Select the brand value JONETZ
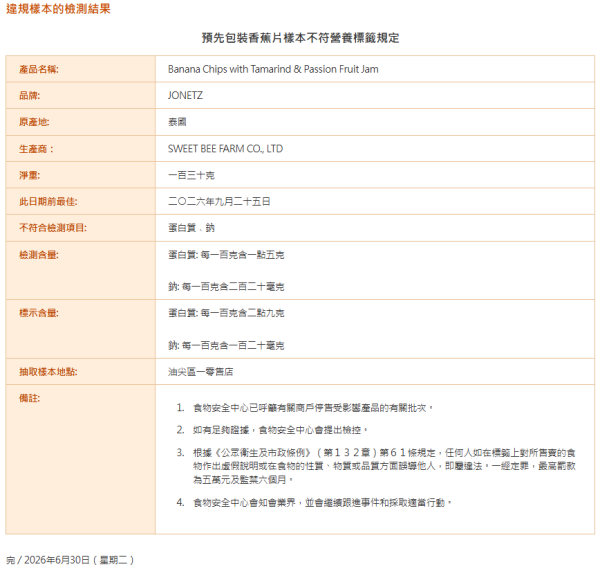Image resolution: width=600 pixels, height=569 pixels. click(x=186, y=96)
